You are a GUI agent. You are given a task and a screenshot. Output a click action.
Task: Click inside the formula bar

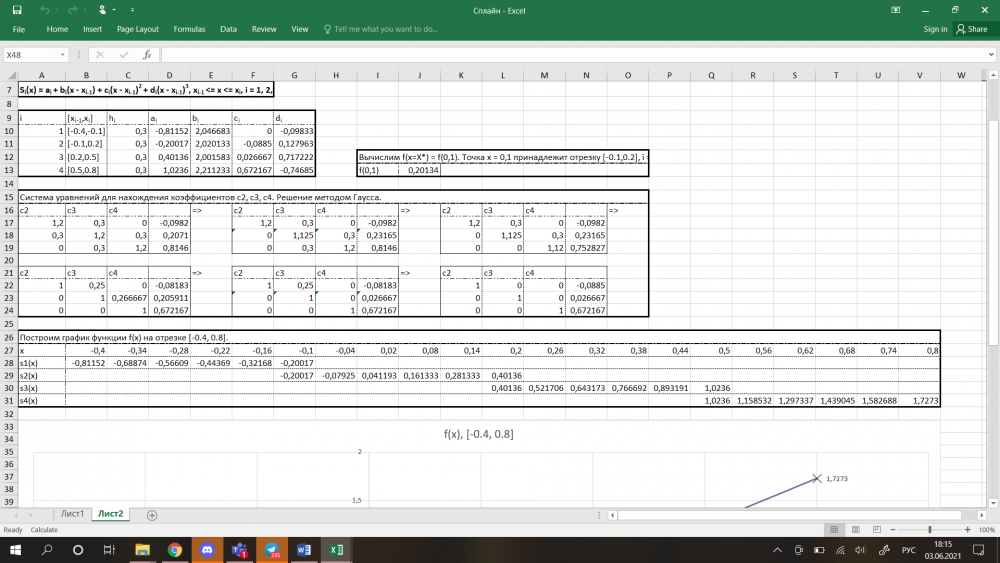tap(573, 55)
